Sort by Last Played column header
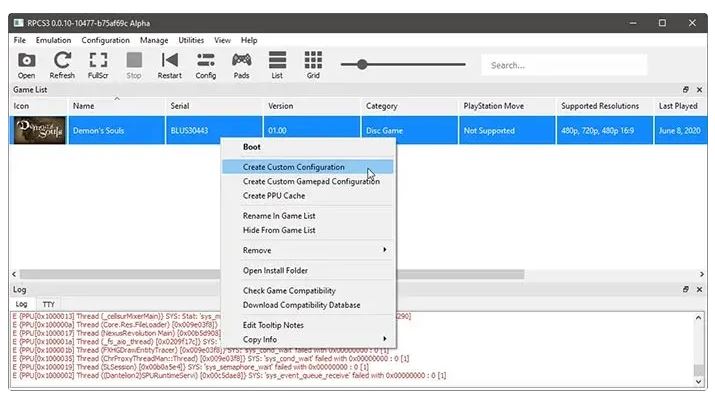The height and width of the screenshot is (410, 715). [680, 106]
